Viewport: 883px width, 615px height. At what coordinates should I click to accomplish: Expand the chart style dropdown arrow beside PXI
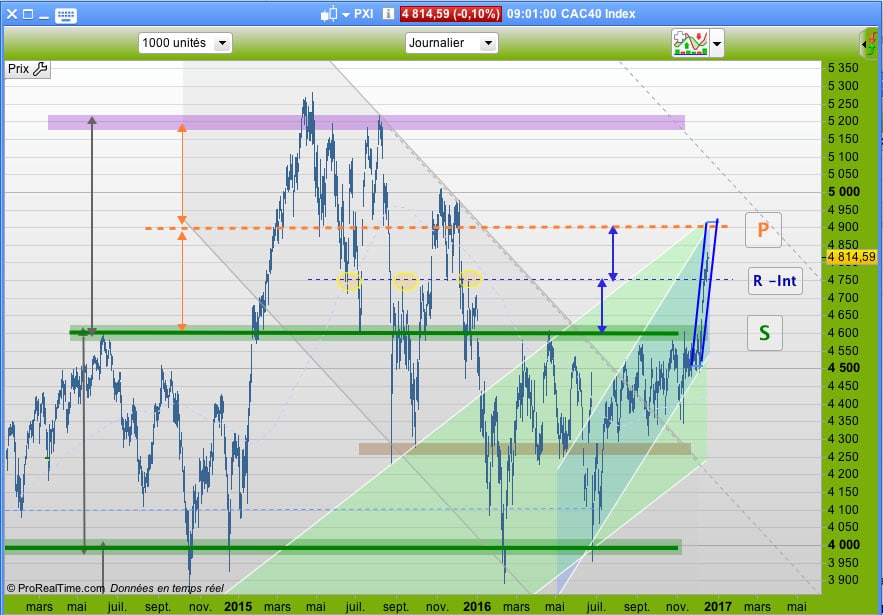[346, 15]
